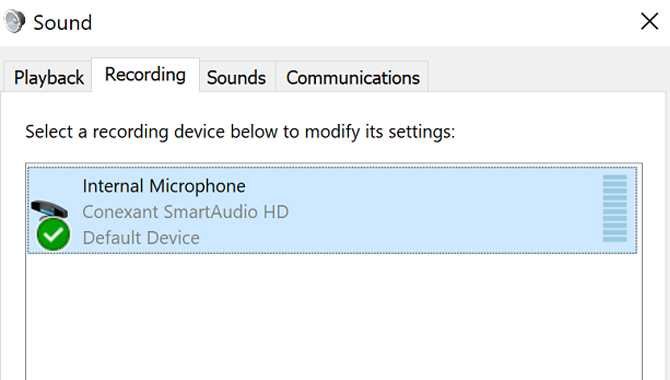This screenshot has width=670, height=380.
Task: Click the Default Device status label
Action: pos(141,238)
